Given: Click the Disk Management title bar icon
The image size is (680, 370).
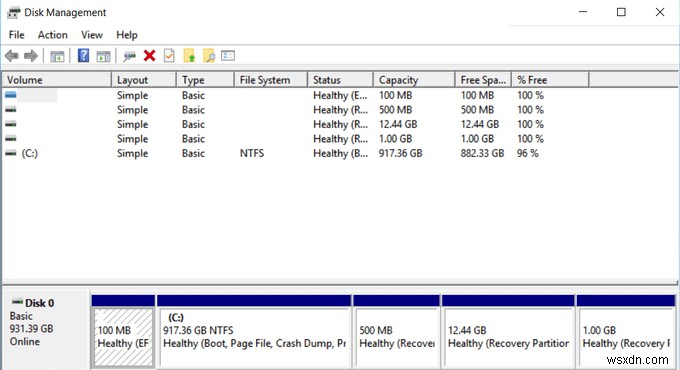Looking at the screenshot, I should pos(13,13).
